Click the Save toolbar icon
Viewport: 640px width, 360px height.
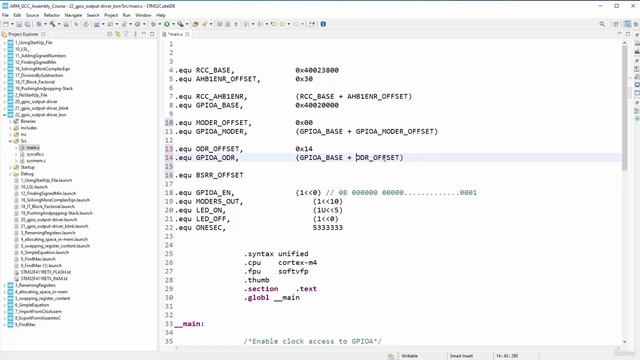tap(19, 24)
